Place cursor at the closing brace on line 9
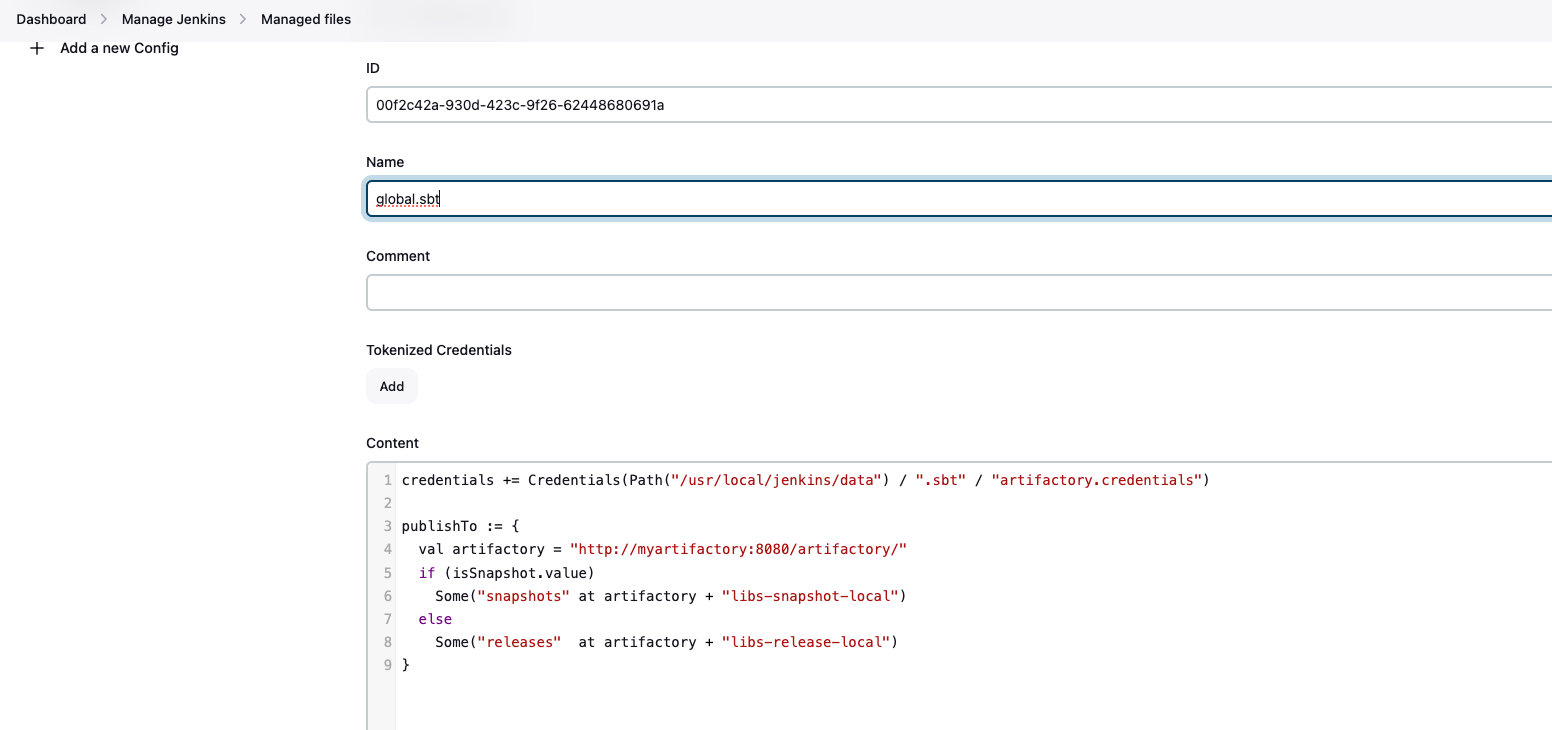This screenshot has height=730, width=1552. (x=406, y=665)
